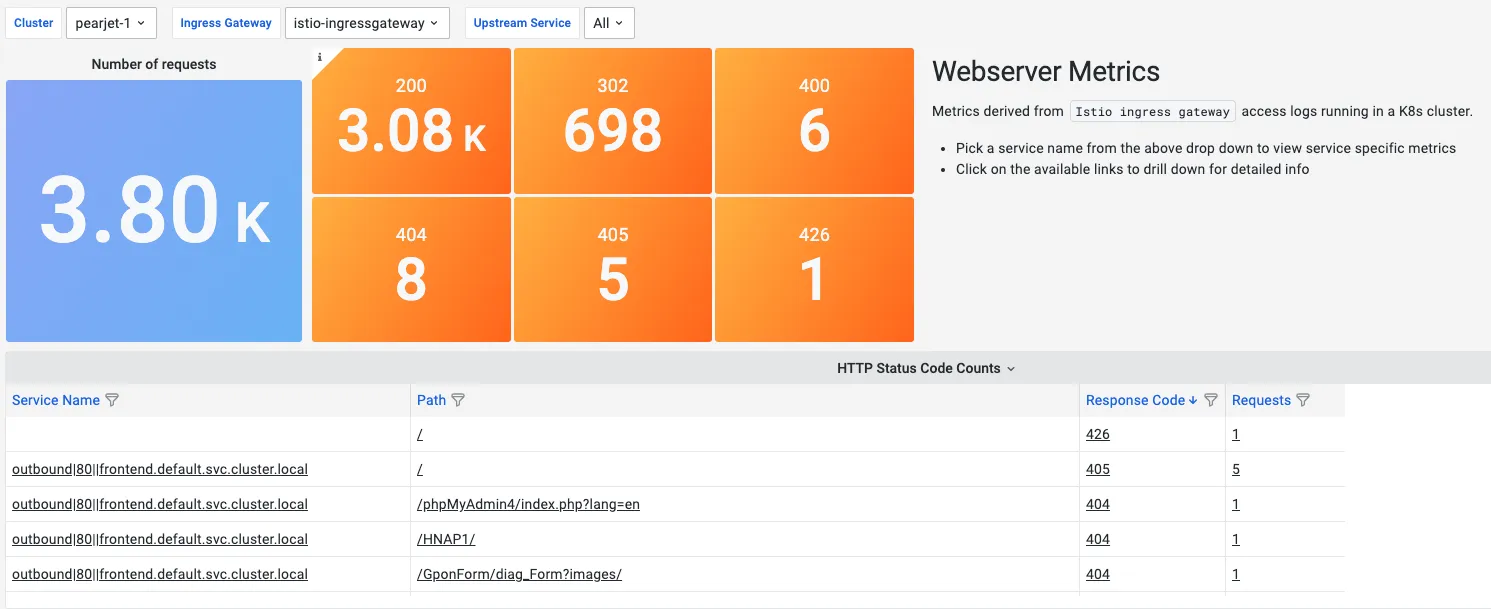Click the 404 status tile showing 8

411,269
